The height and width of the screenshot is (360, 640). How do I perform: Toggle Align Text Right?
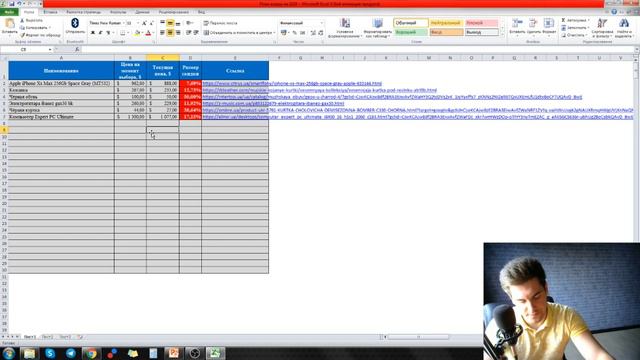click(178, 32)
